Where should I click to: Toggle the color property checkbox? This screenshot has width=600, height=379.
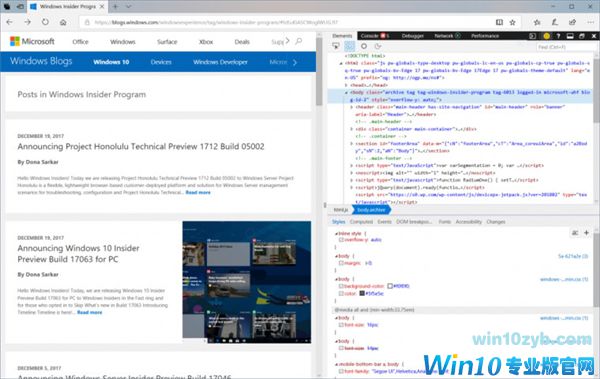click(341, 293)
